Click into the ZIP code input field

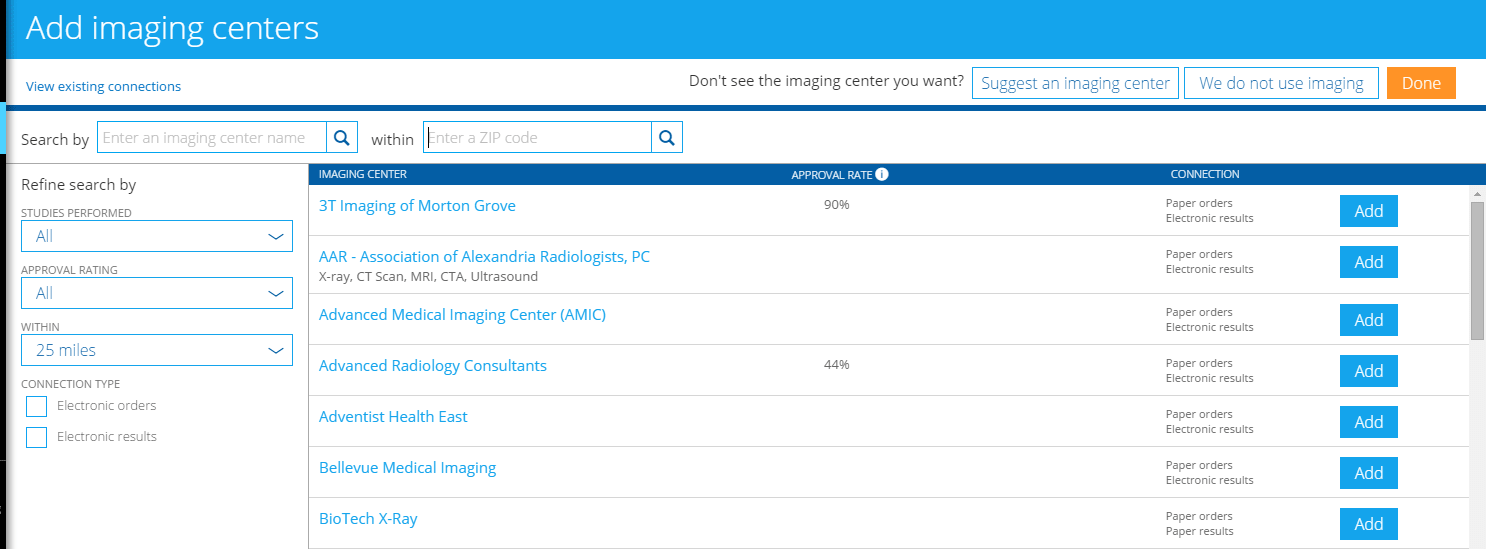coord(537,138)
